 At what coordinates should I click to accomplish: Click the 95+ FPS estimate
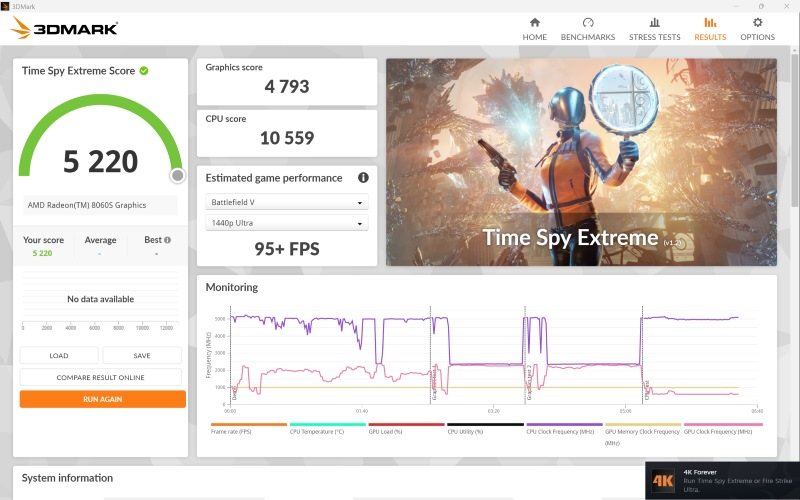(x=287, y=249)
